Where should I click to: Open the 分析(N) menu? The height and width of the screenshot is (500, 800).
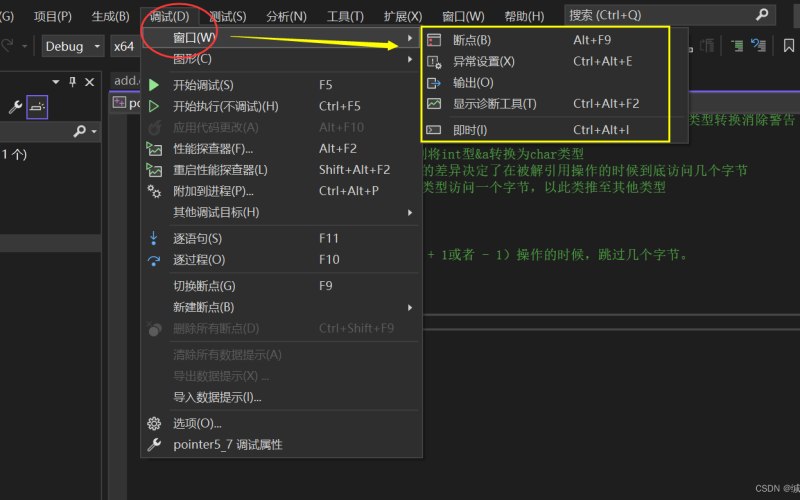pos(286,16)
